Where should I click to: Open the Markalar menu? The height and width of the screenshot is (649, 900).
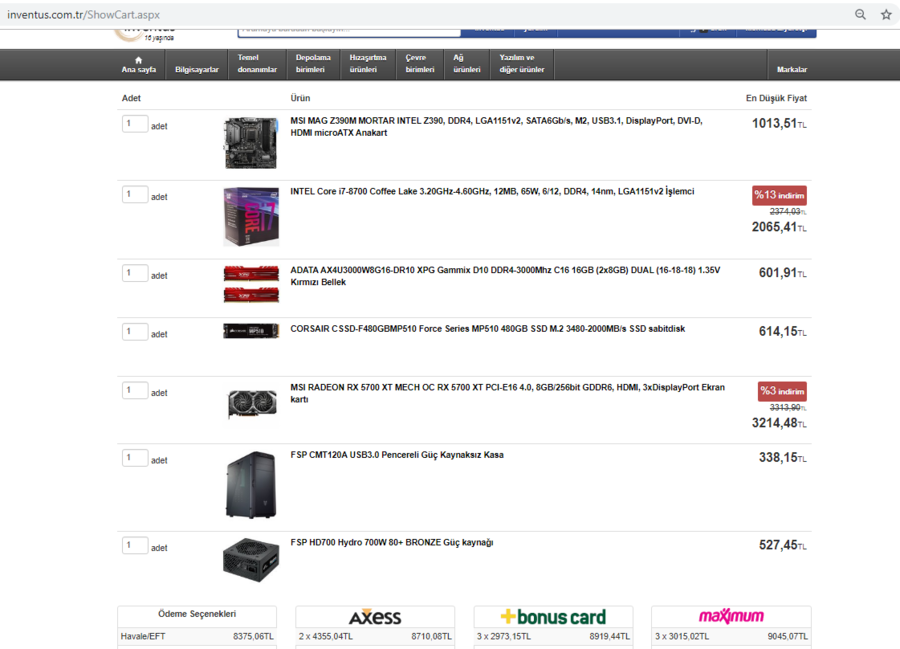(x=792, y=69)
